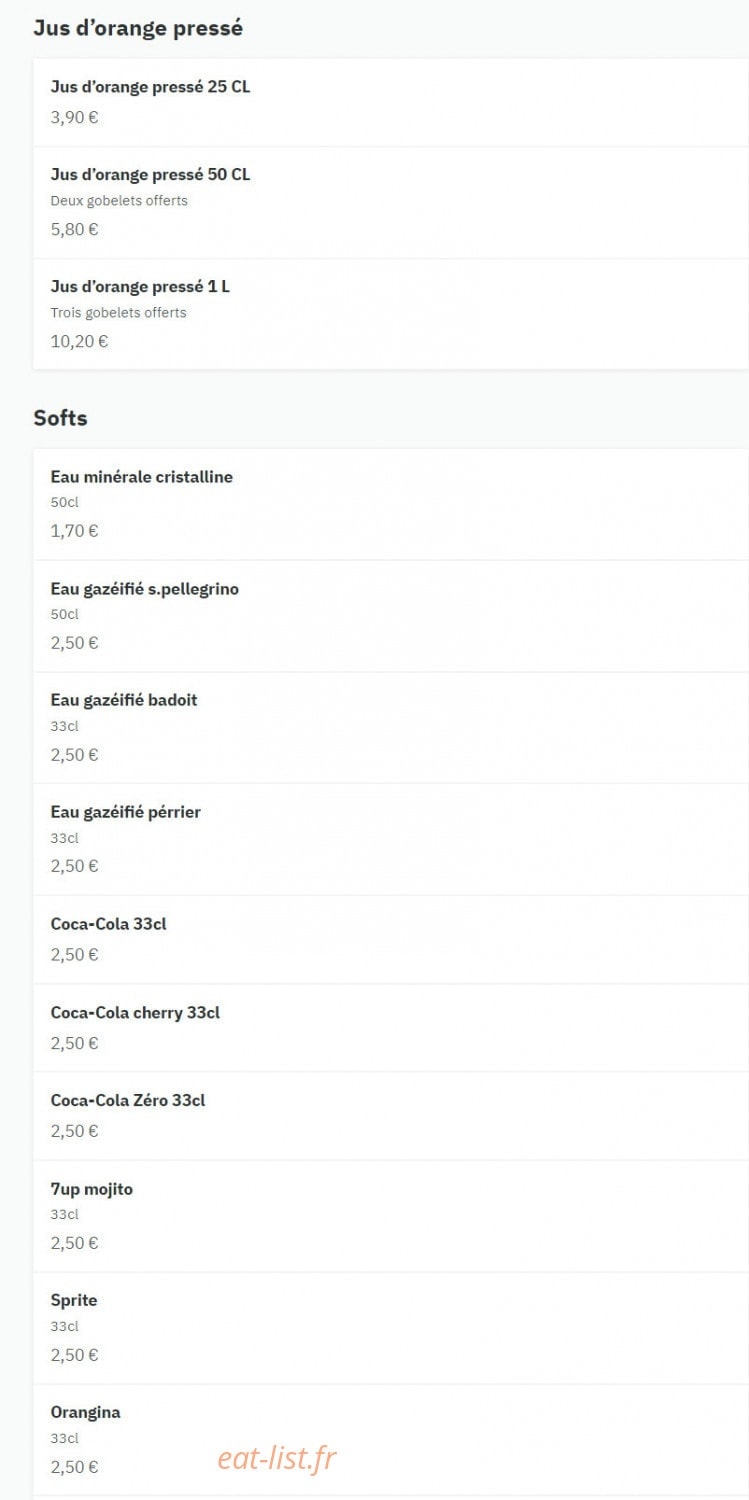Select Eau gazéifié pérrier item
This screenshot has width=749, height=1500.
(x=391, y=839)
